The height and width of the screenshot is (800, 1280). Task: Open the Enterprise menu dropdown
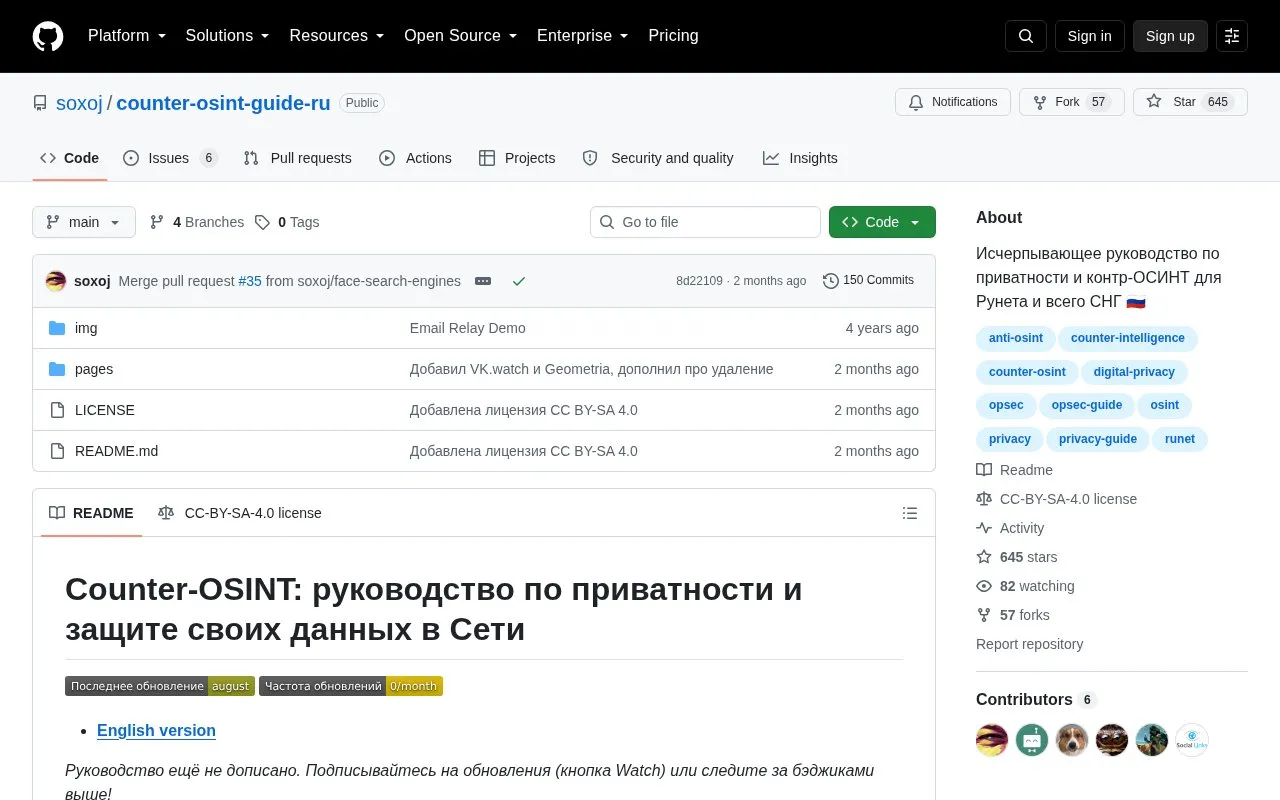583,36
